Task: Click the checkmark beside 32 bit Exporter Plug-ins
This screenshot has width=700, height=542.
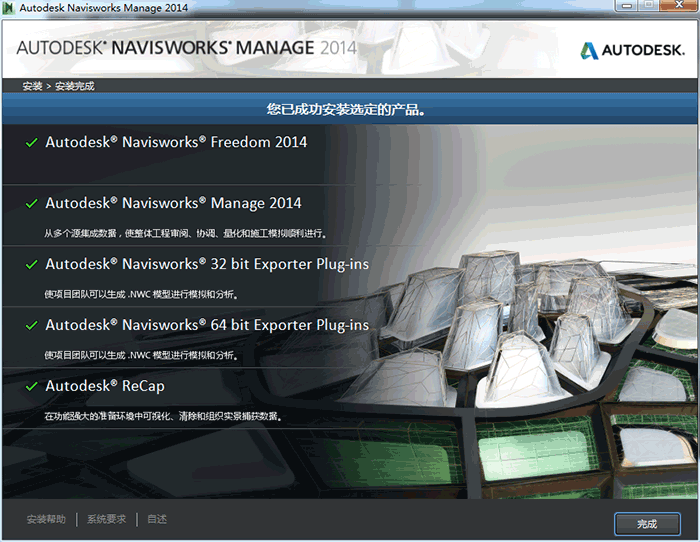Action: coord(32,265)
